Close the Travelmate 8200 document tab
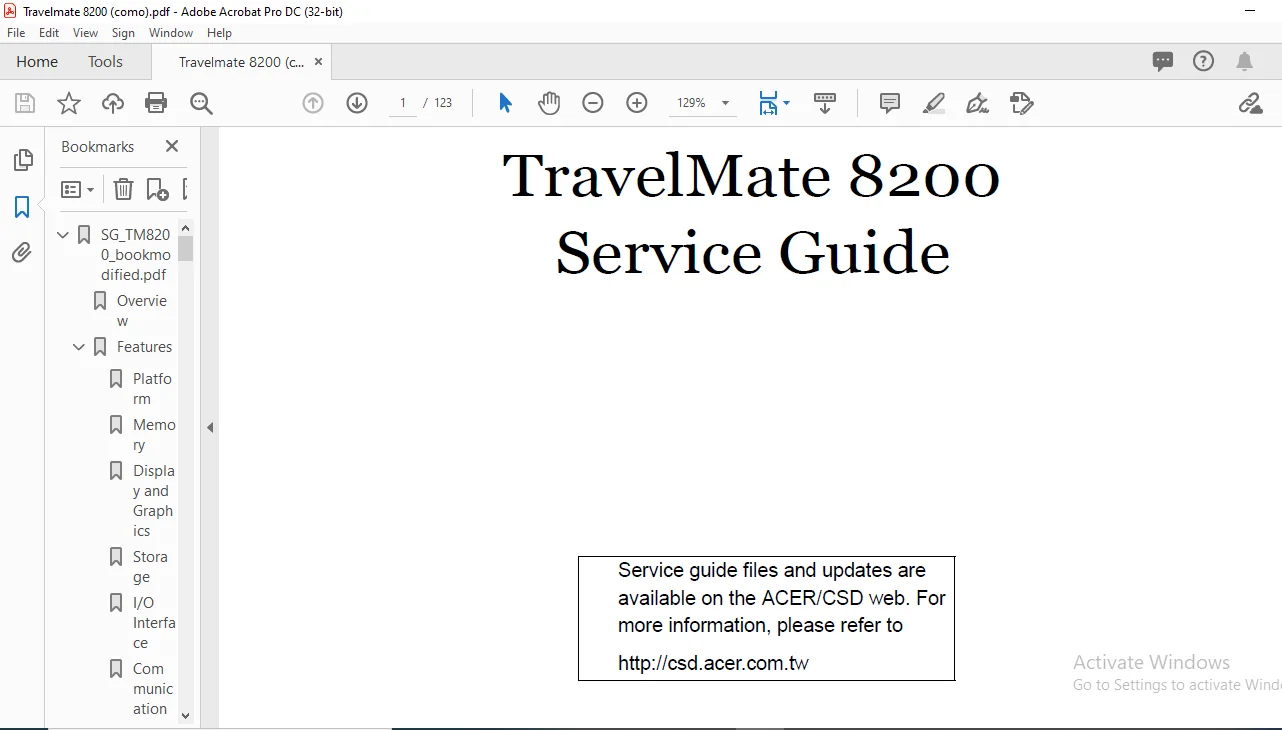Viewport: 1282px width, 730px height. (319, 62)
